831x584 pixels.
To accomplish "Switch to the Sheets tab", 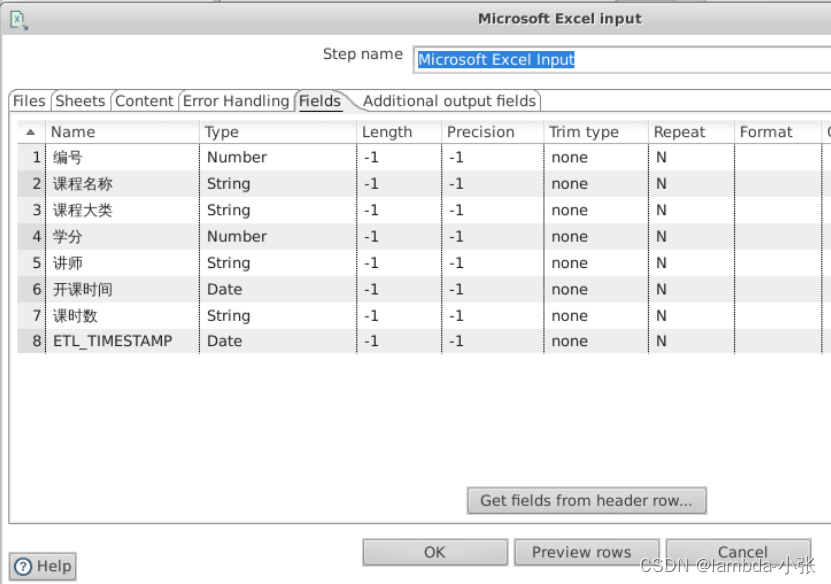I will point(80,101).
